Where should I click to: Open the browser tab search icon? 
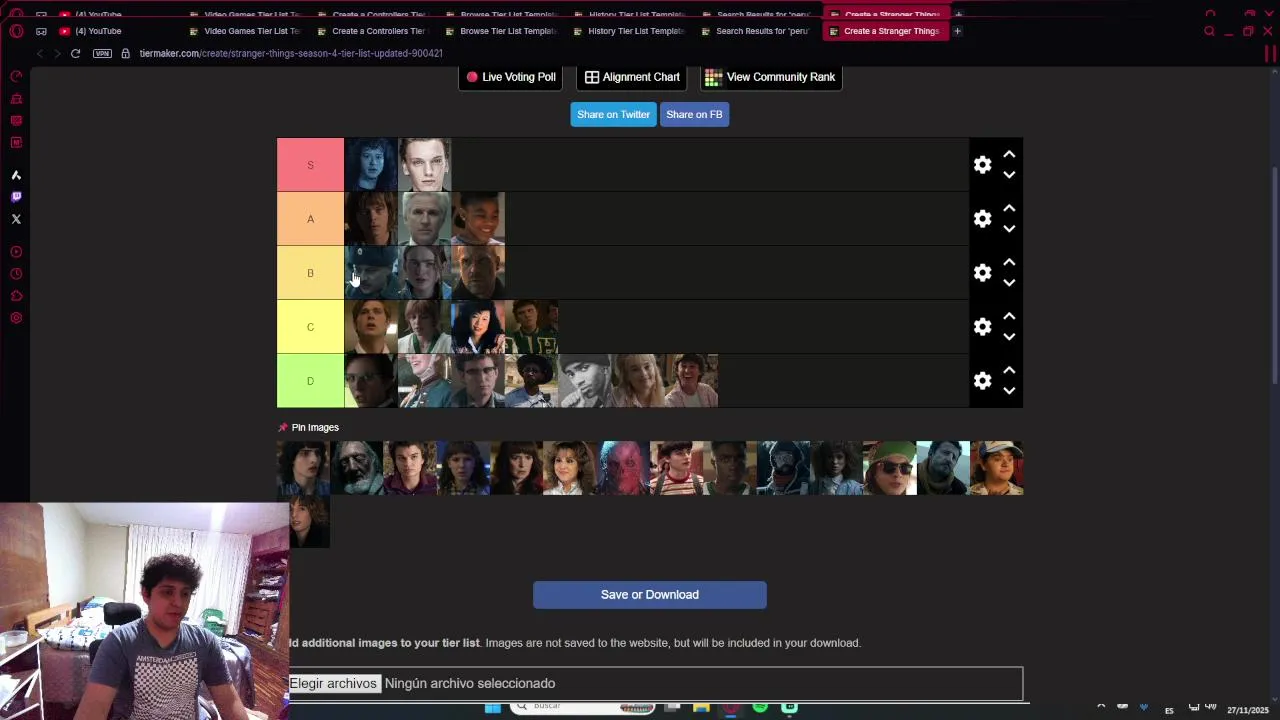click(x=1209, y=31)
